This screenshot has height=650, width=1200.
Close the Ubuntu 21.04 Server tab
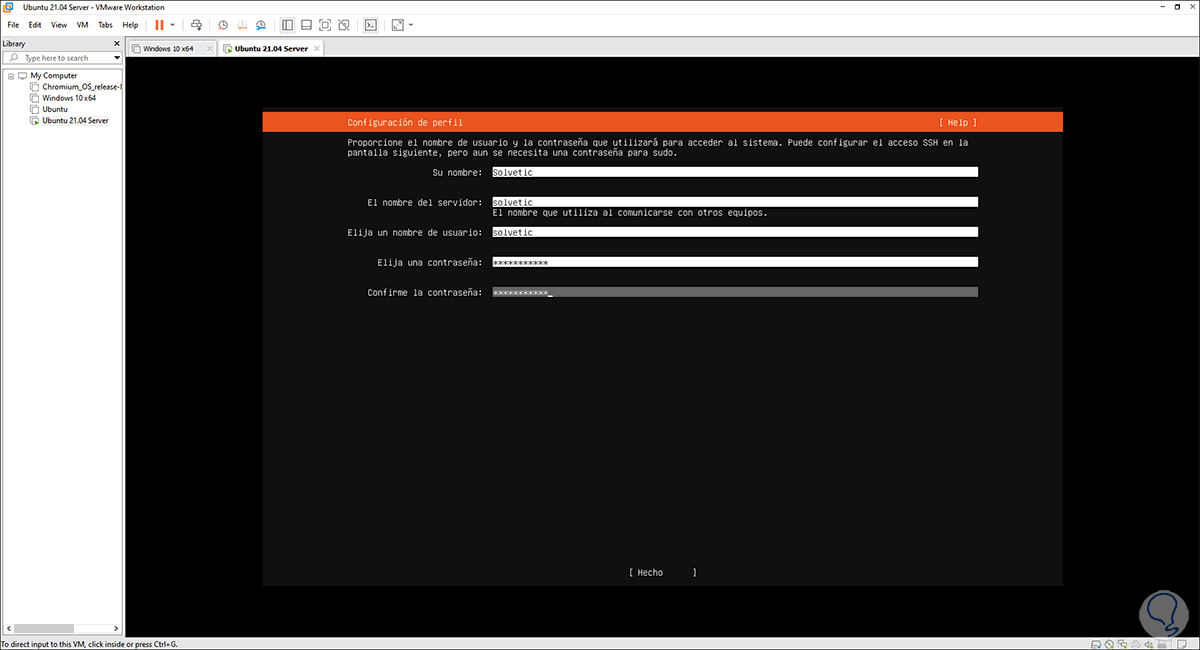pos(316,48)
